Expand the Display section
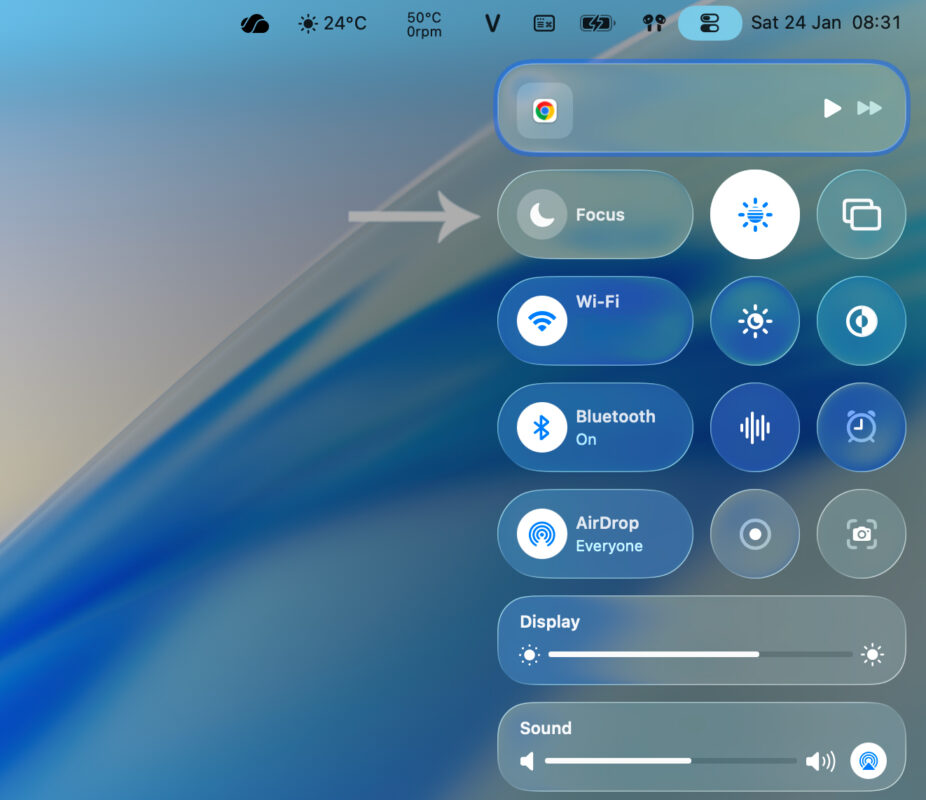Viewport: 926px width, 800px height. (549, 622)
